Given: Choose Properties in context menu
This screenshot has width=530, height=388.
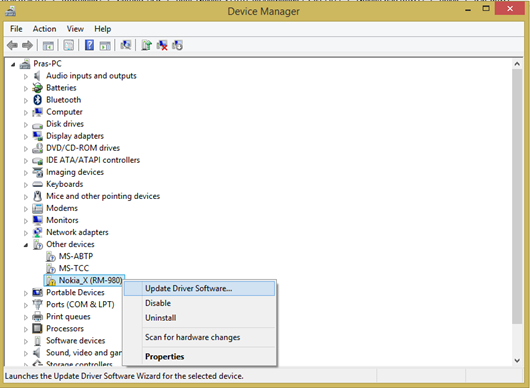Looking at the screenshot, I should click(x=199, y=357).
